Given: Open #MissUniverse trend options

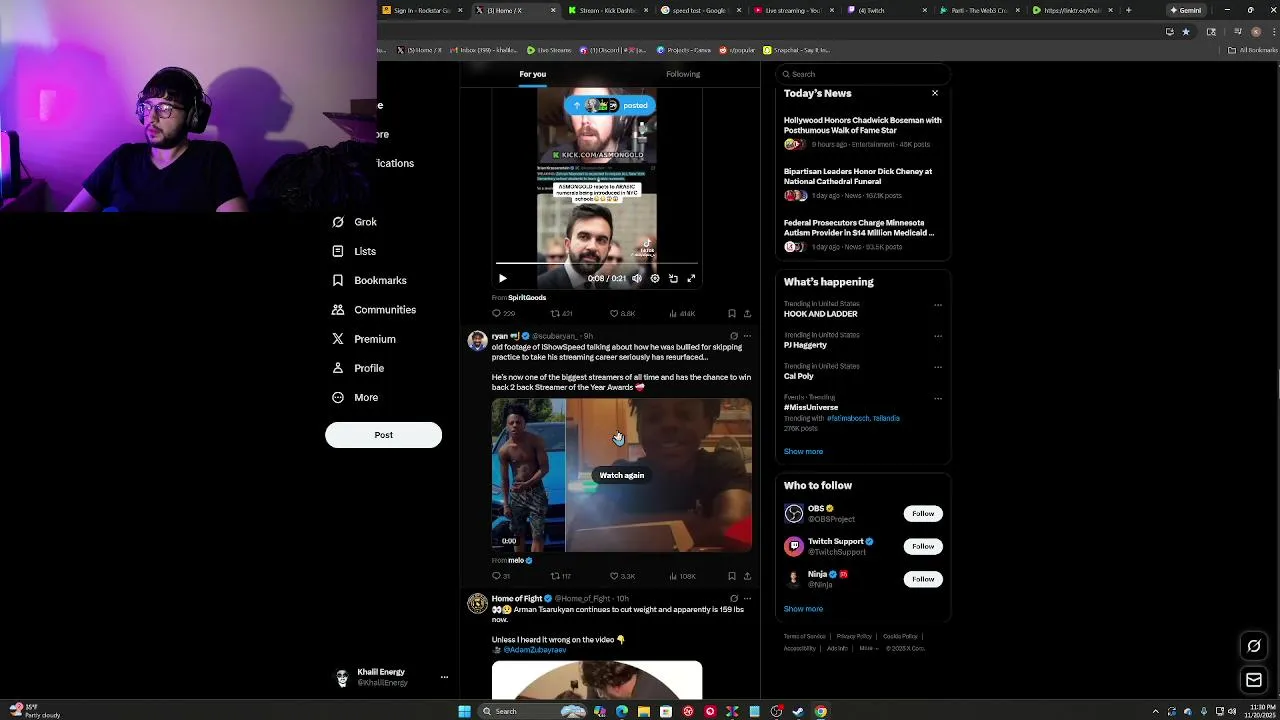Looking at the screenshot, I should pos(937,398).
